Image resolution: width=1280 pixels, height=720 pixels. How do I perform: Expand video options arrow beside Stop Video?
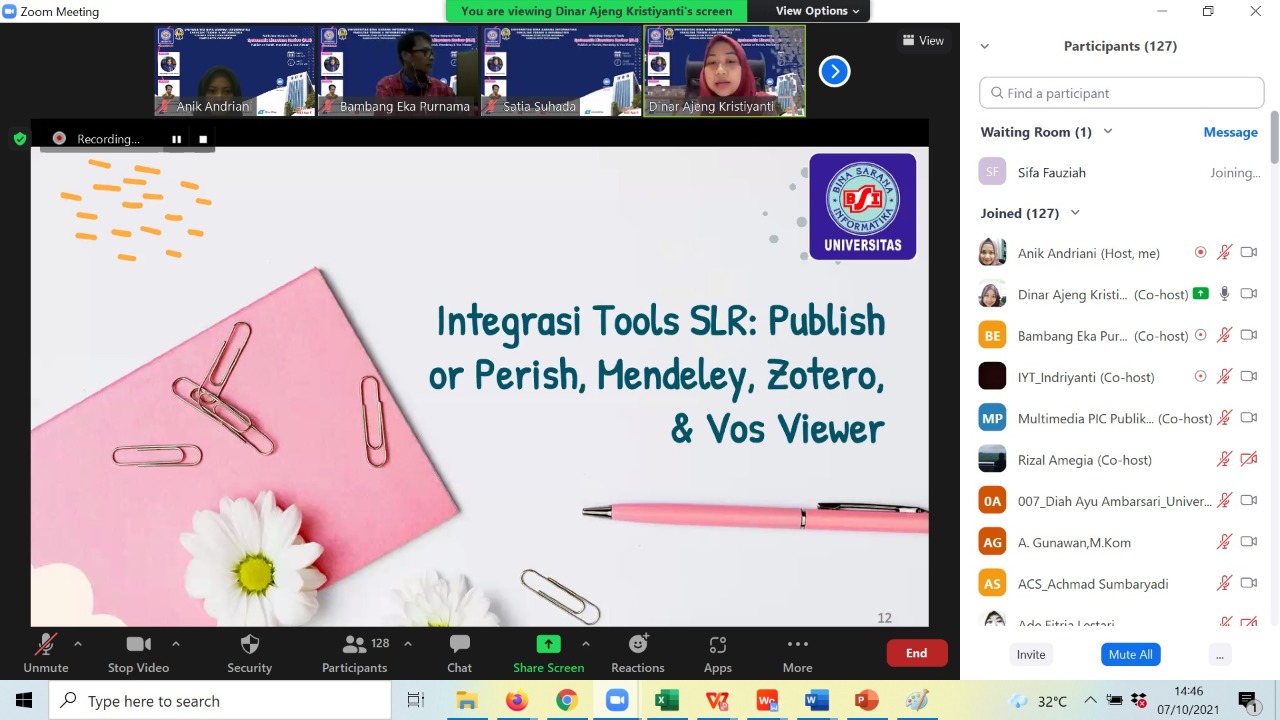tap(176, 644)
